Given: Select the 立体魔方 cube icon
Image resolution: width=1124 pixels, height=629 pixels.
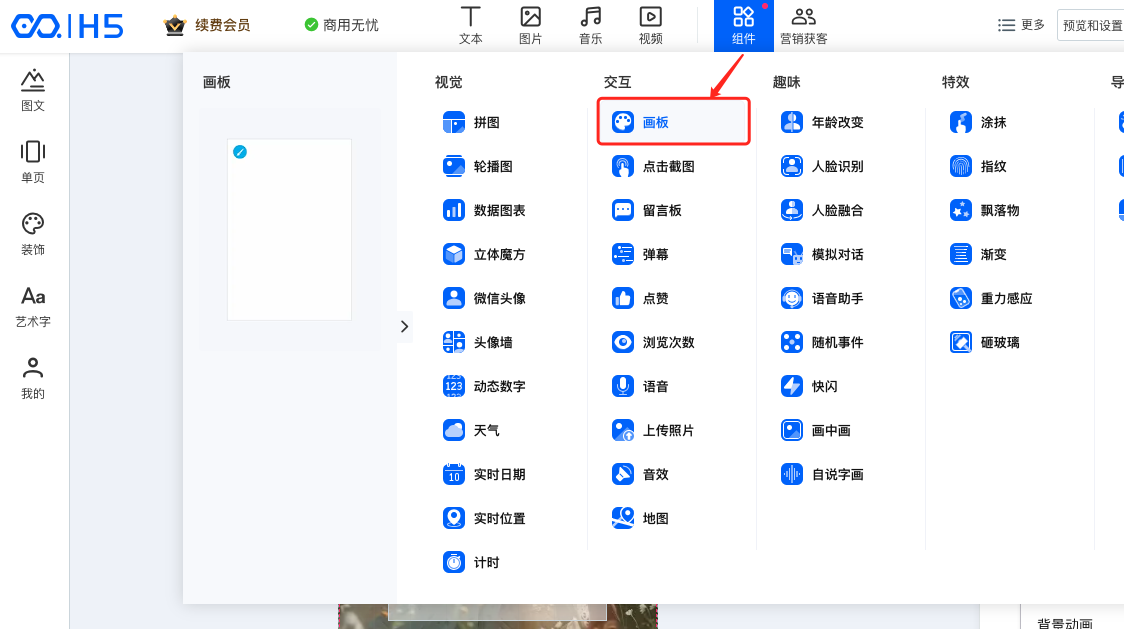Looking at the screenshot, I should pos(454,254).
